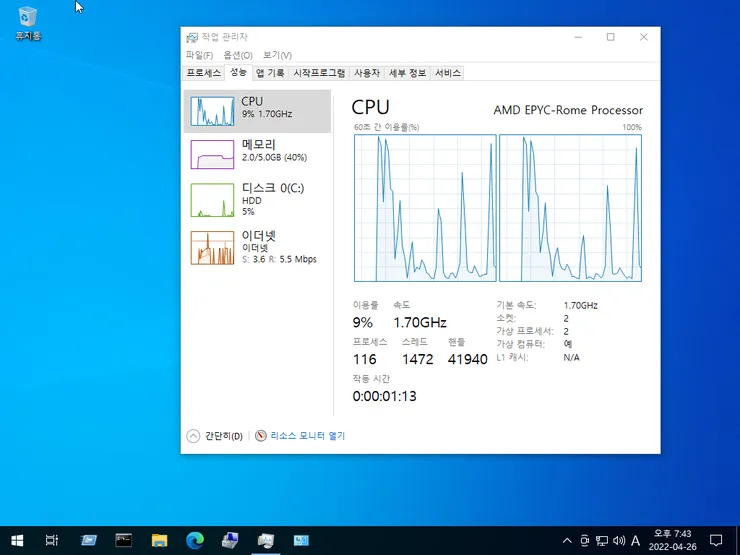Collapse view with 간단히(D) chevron
The height and width of the screenshot is (555, 740).
coord(193,436)
